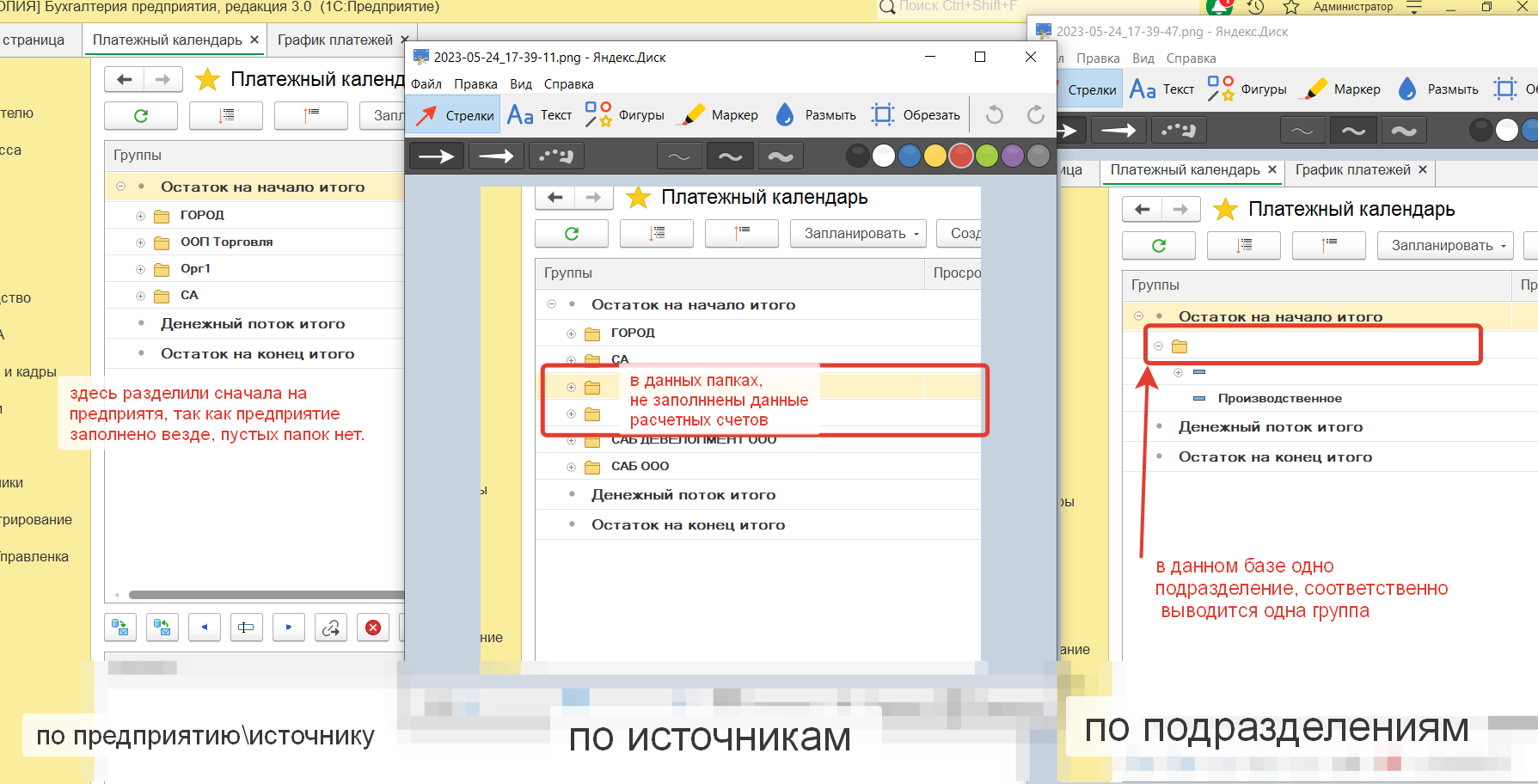Choose the green color swatch in the 17-39-11 editor

[987, 156]
